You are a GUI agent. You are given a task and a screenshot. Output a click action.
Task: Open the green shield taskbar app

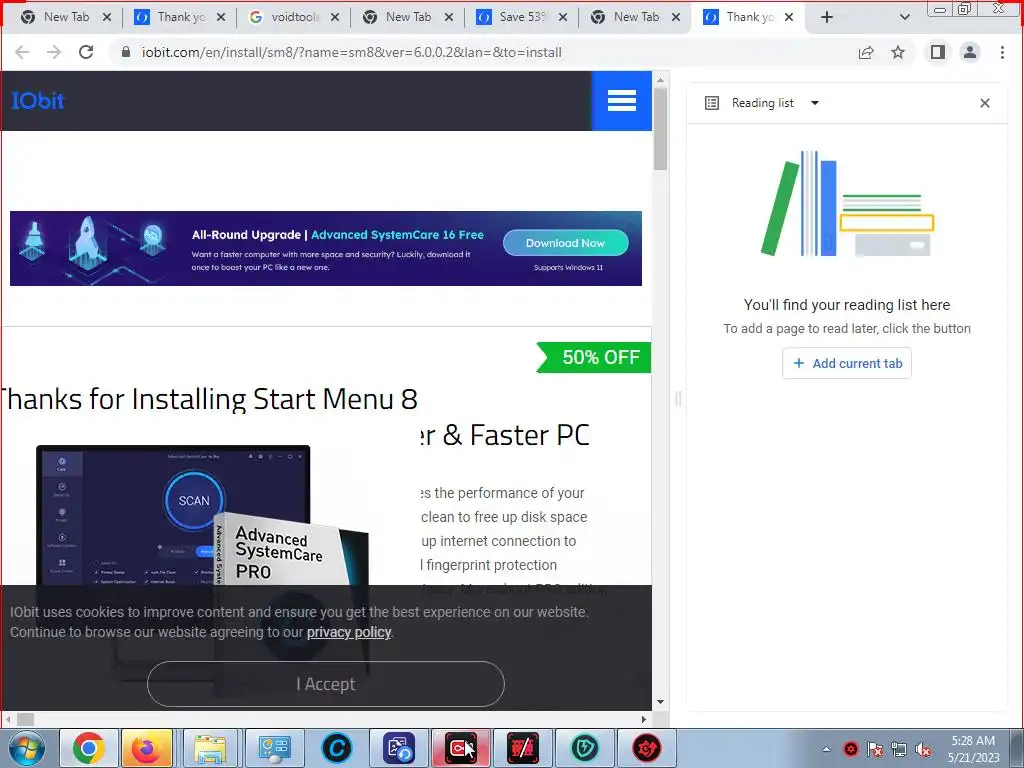pyautogui.click(x=584, y=748)
